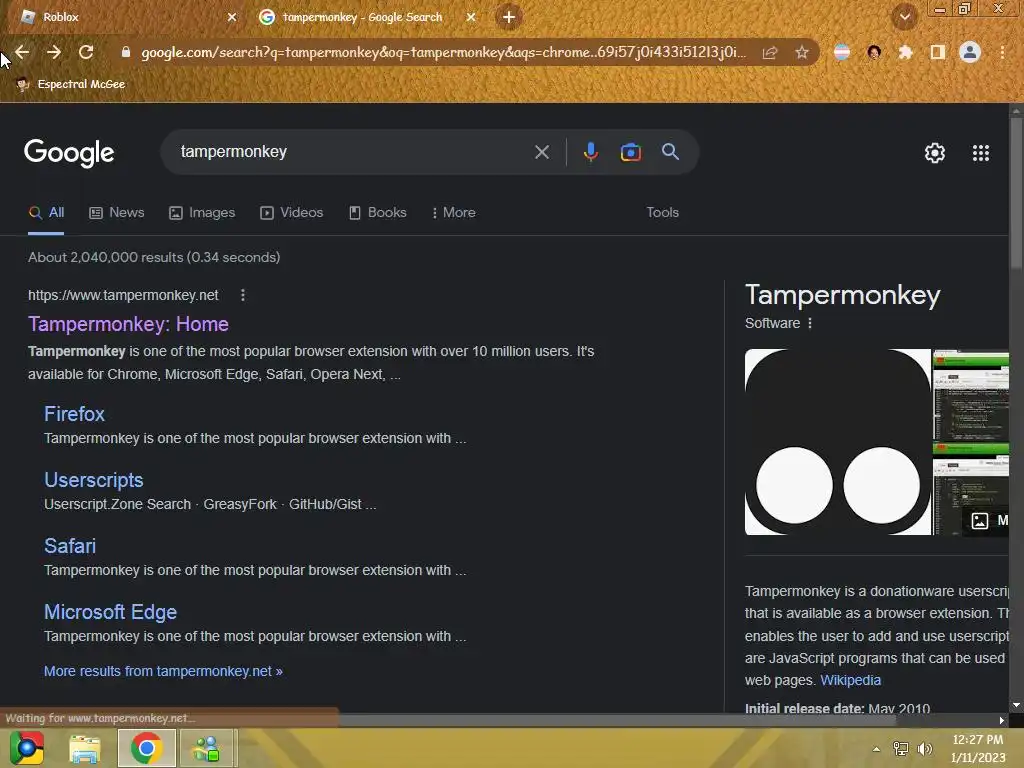
Task: Close the tampermonkey Google Search tab
Action: pyautogui.click(x=471, y=18)
